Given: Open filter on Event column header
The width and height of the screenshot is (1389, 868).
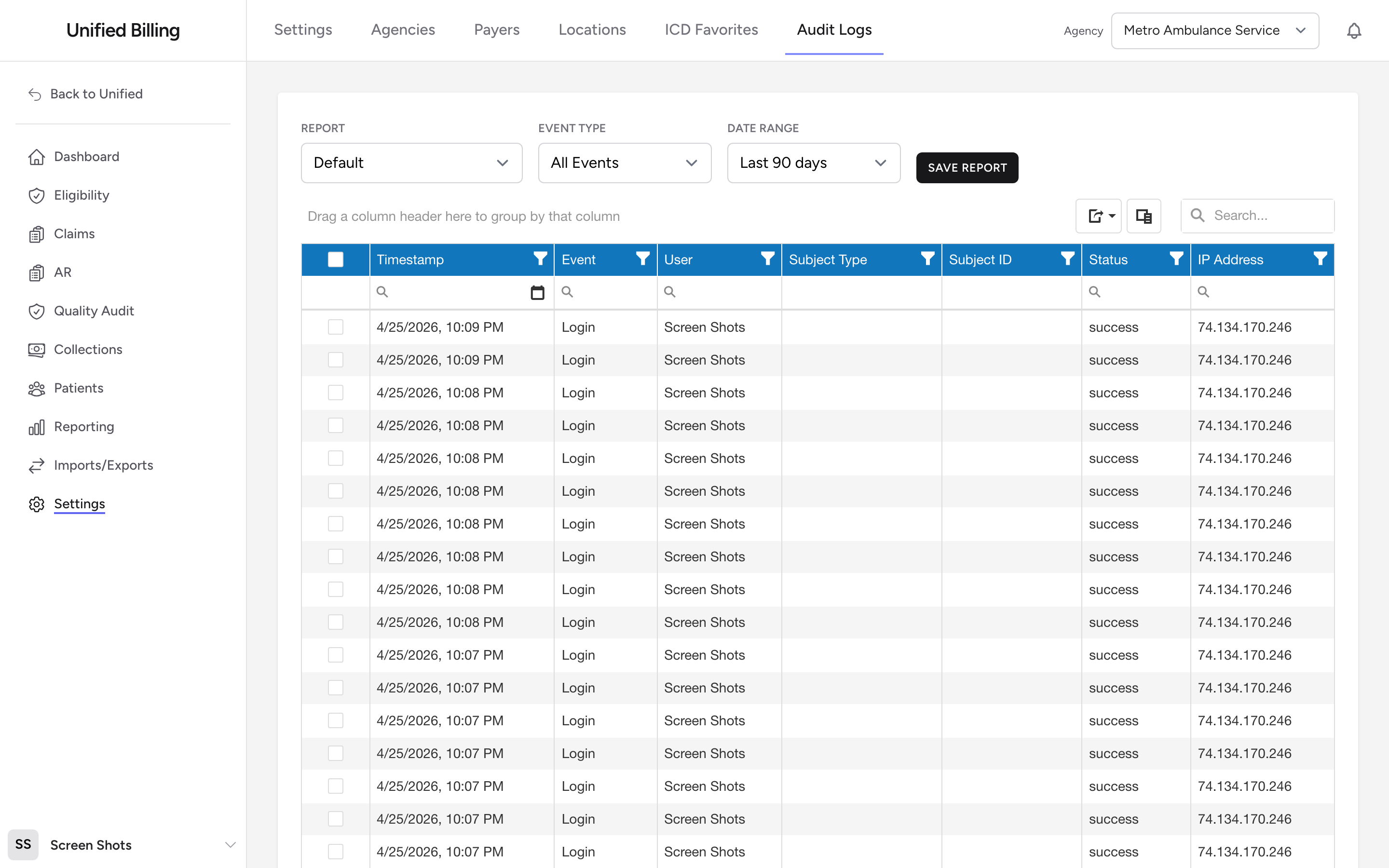Looking at the screenshot, I should [642, 259].
